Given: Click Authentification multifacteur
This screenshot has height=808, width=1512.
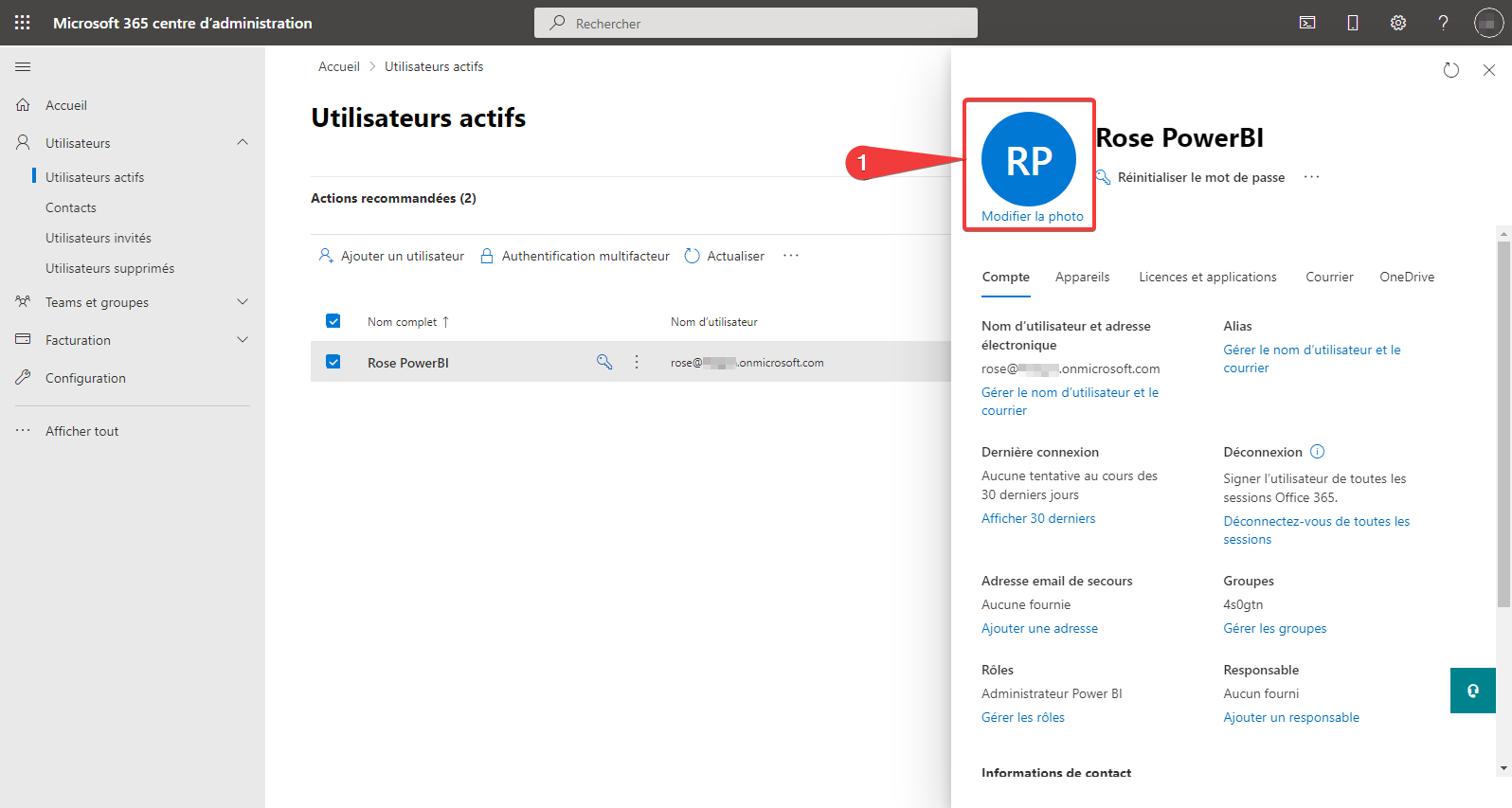Looking at the screenshot, I should click(575, 256).
